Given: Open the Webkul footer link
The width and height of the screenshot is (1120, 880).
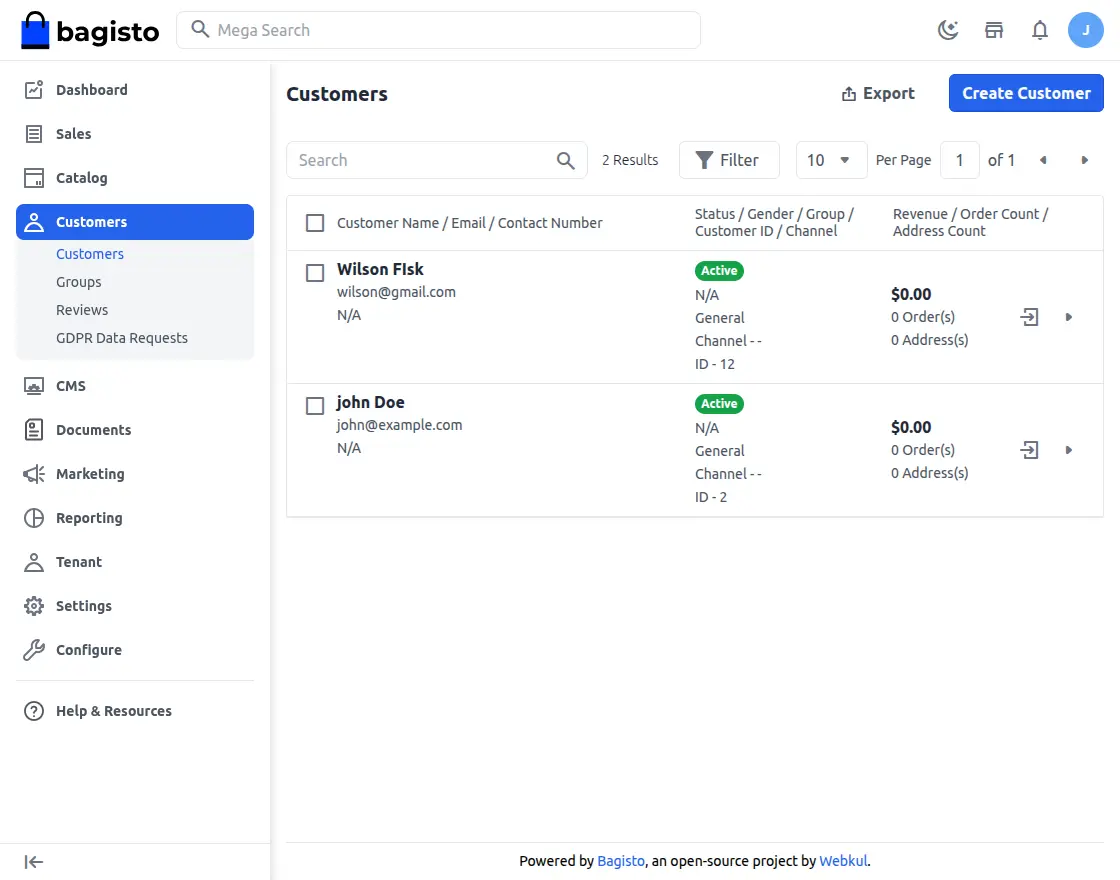Looking at the screenshot, I should (844, 861).
